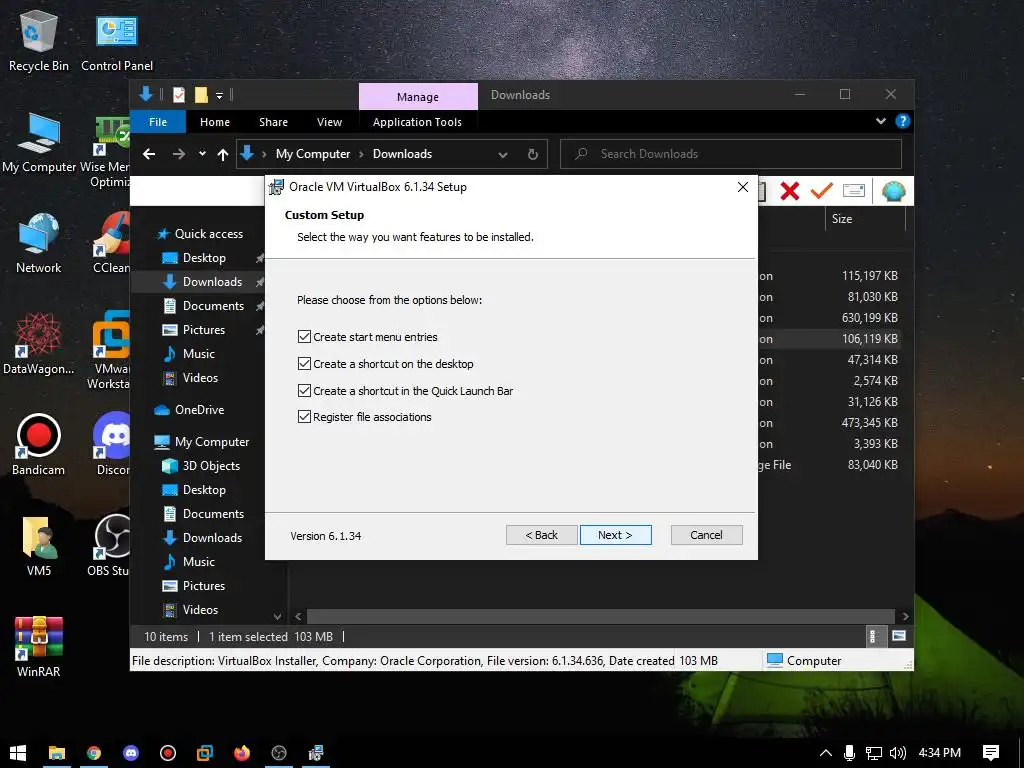Expand the ribbon with the chevron
The height and width of the screenshot is (768, 1024).
pyautogui.click(x=881, y=121)
